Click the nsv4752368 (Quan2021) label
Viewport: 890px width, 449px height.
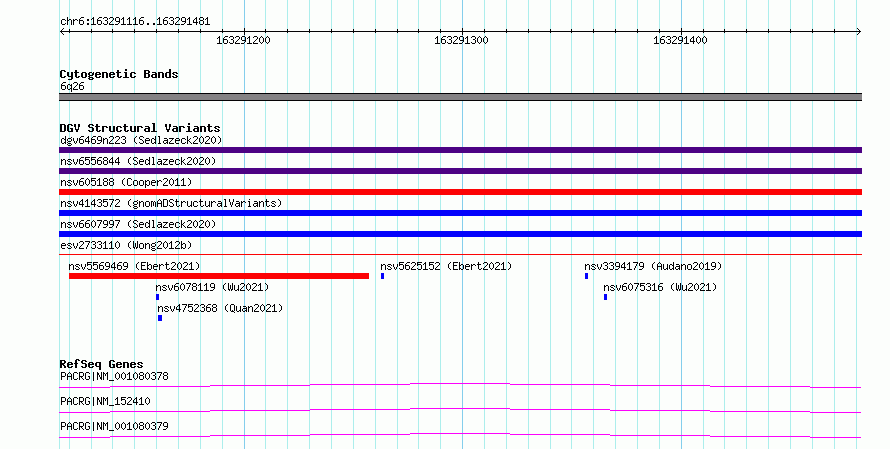(x=220, y=308)
